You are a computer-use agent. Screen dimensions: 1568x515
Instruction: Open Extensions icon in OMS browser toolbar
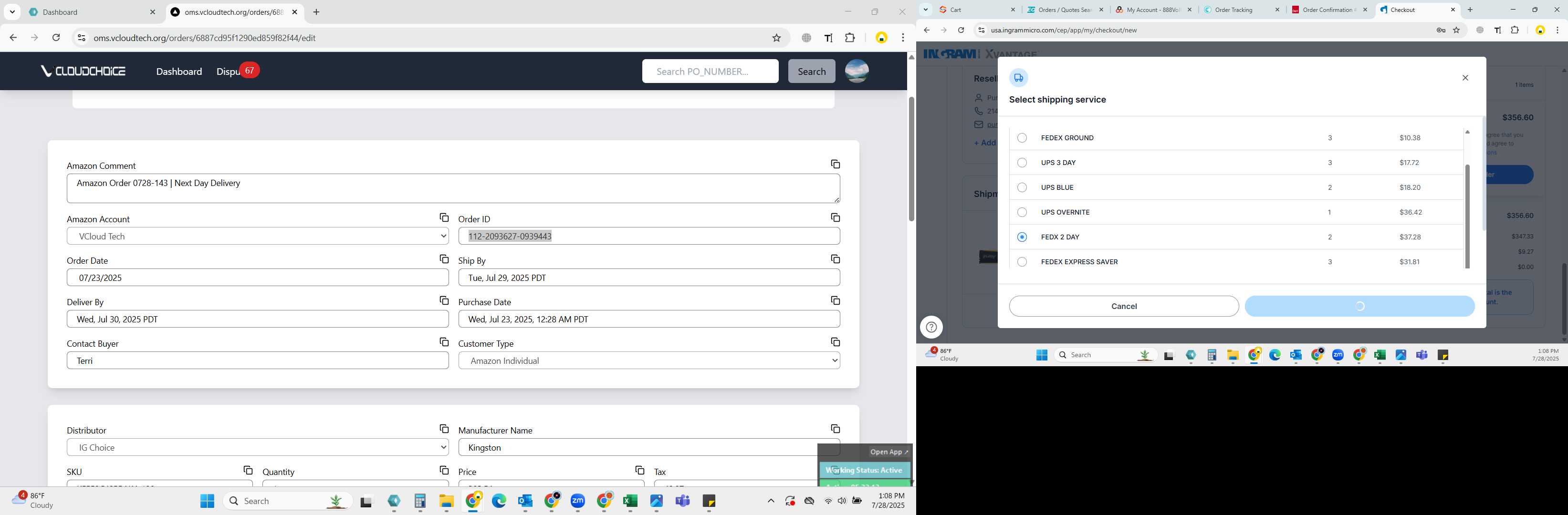tap(850, 38)
